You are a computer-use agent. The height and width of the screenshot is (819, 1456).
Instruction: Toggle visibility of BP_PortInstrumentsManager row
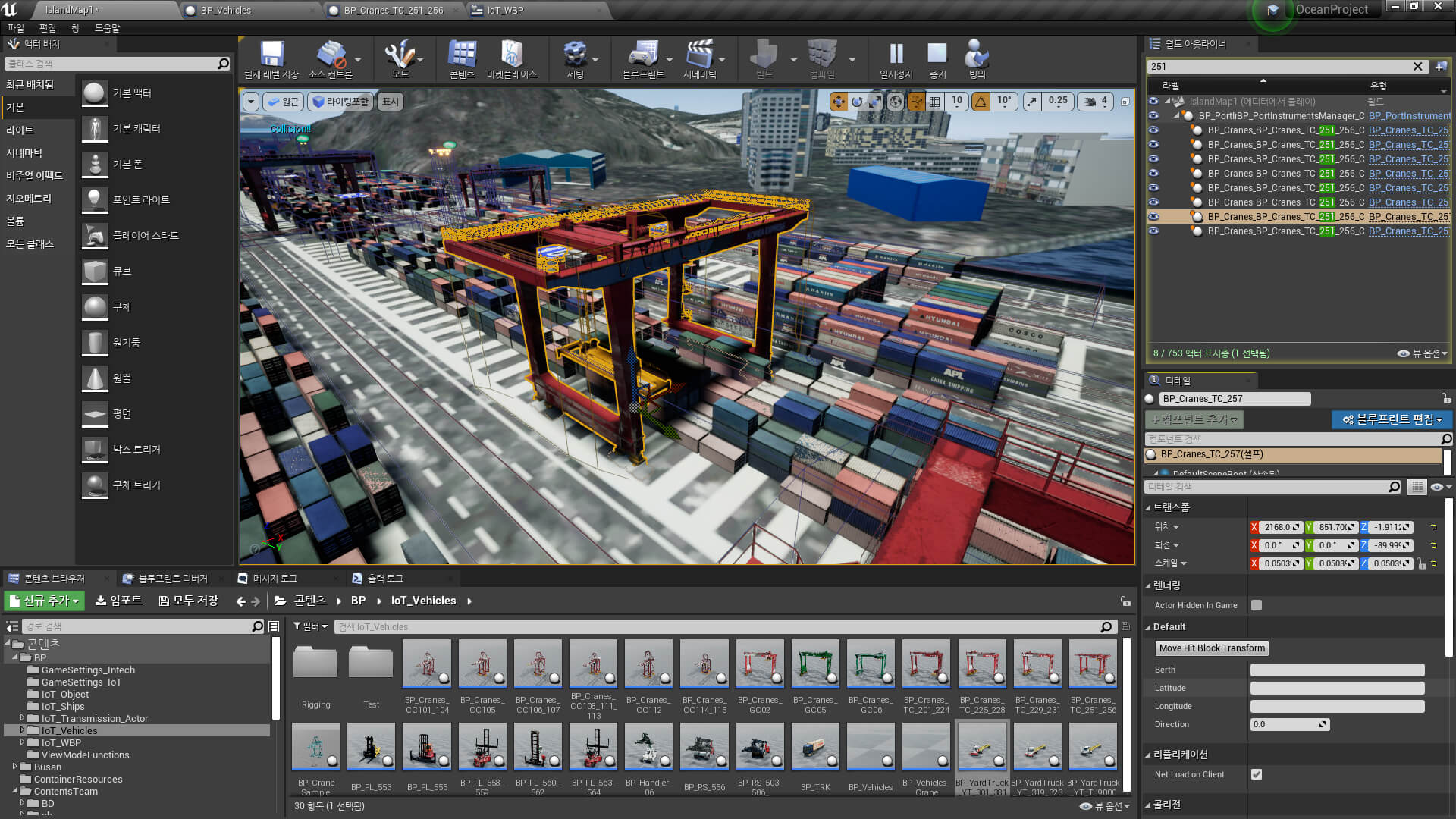[1153, 115]
